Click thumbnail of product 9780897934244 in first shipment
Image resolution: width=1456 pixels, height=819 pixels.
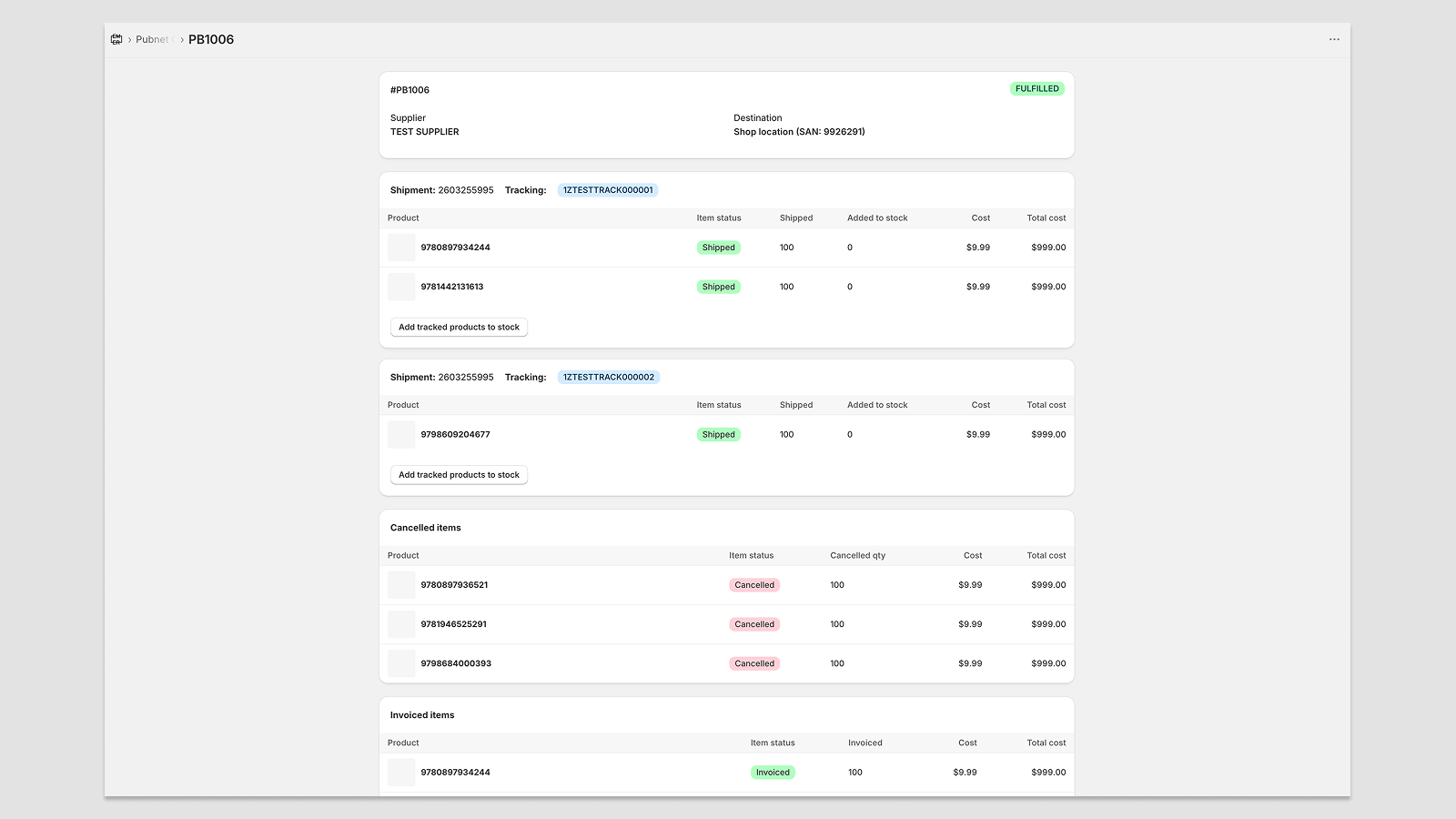401,248
